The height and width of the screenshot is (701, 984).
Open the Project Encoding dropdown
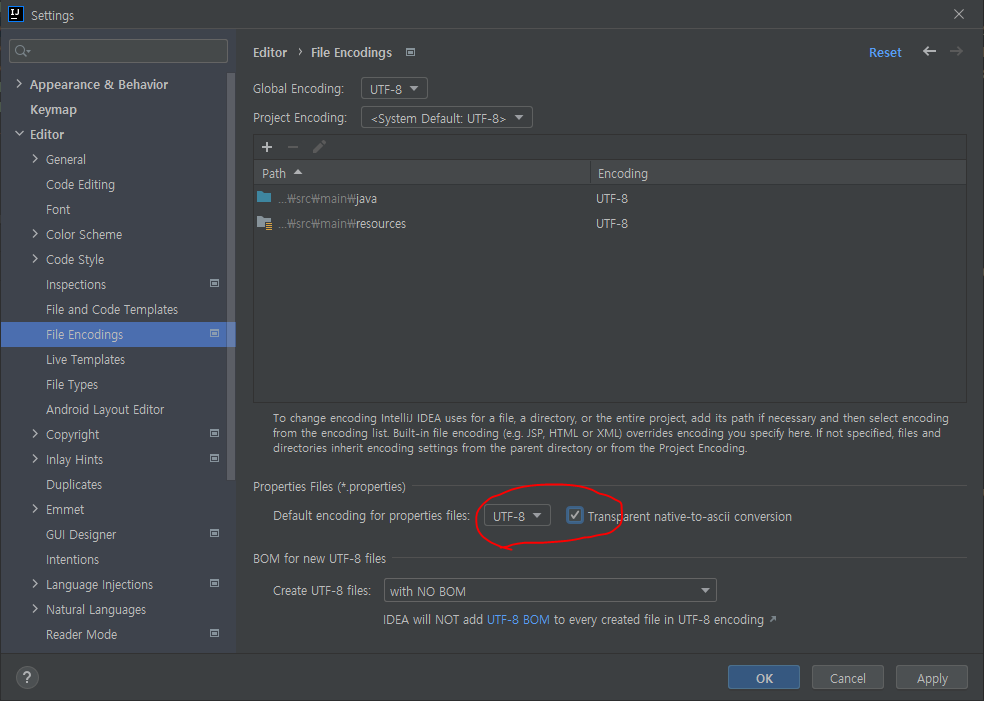pyautogui.click(x=447, y=117)
